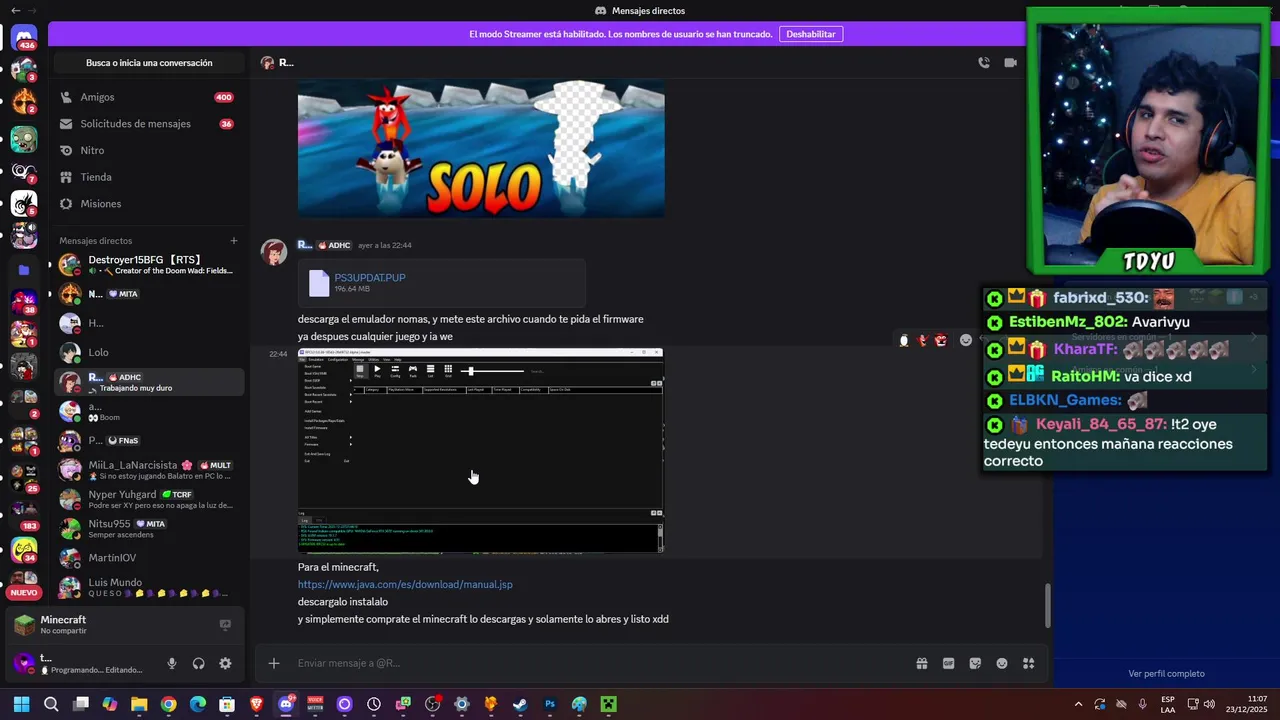The width and height of the screenshot is (1280, 720).
Task: Open Steam from taskbar
Action: pyautogui.click(x=520, y=704)
